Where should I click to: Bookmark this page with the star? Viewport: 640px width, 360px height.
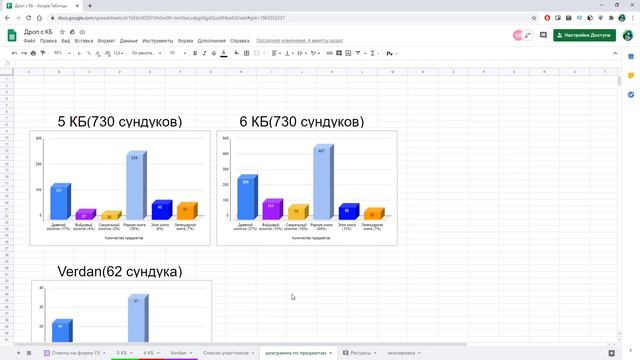(534, 18)
